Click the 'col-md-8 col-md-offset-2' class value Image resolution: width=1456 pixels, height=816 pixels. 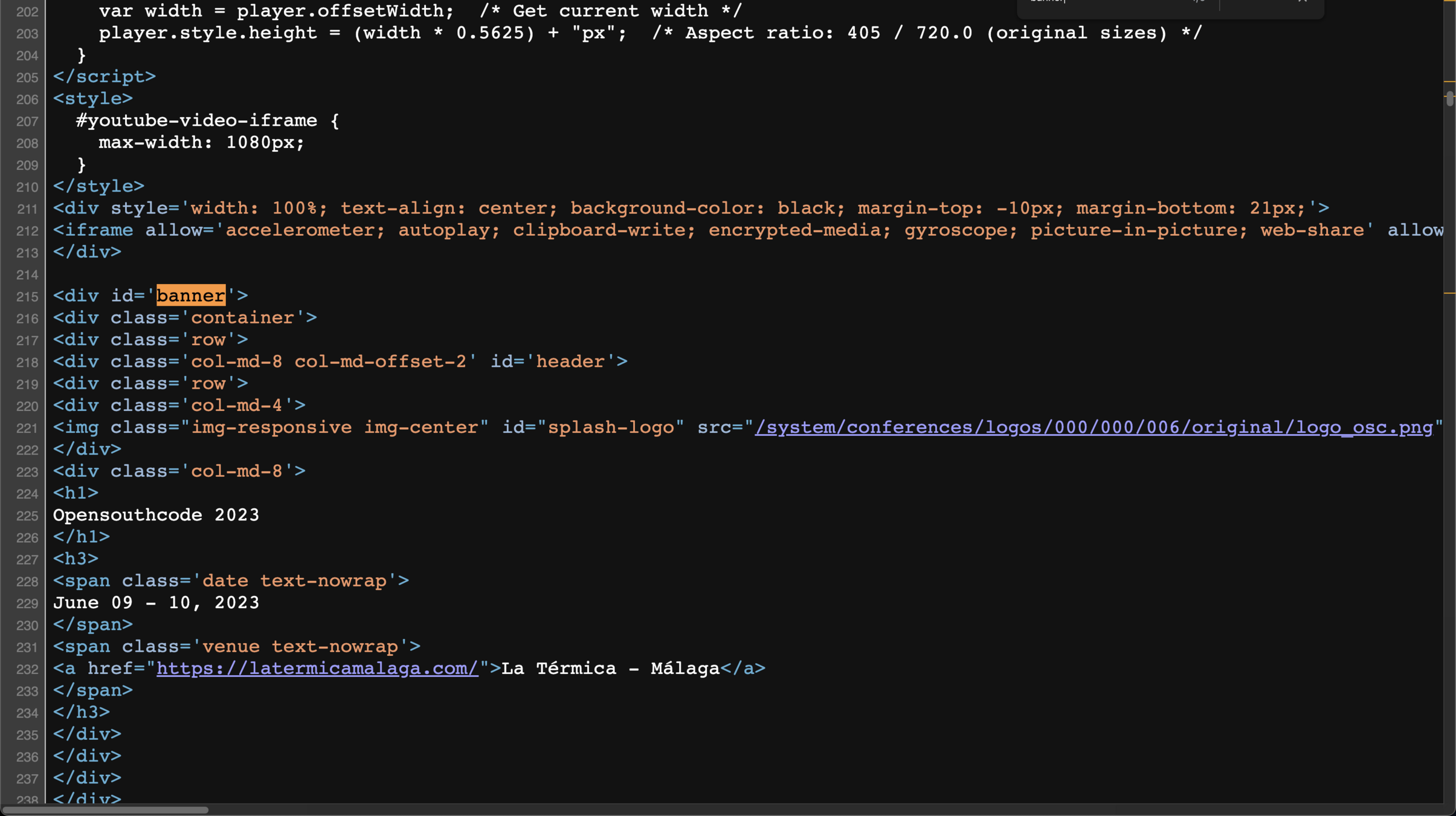click(x=329, y=361)
